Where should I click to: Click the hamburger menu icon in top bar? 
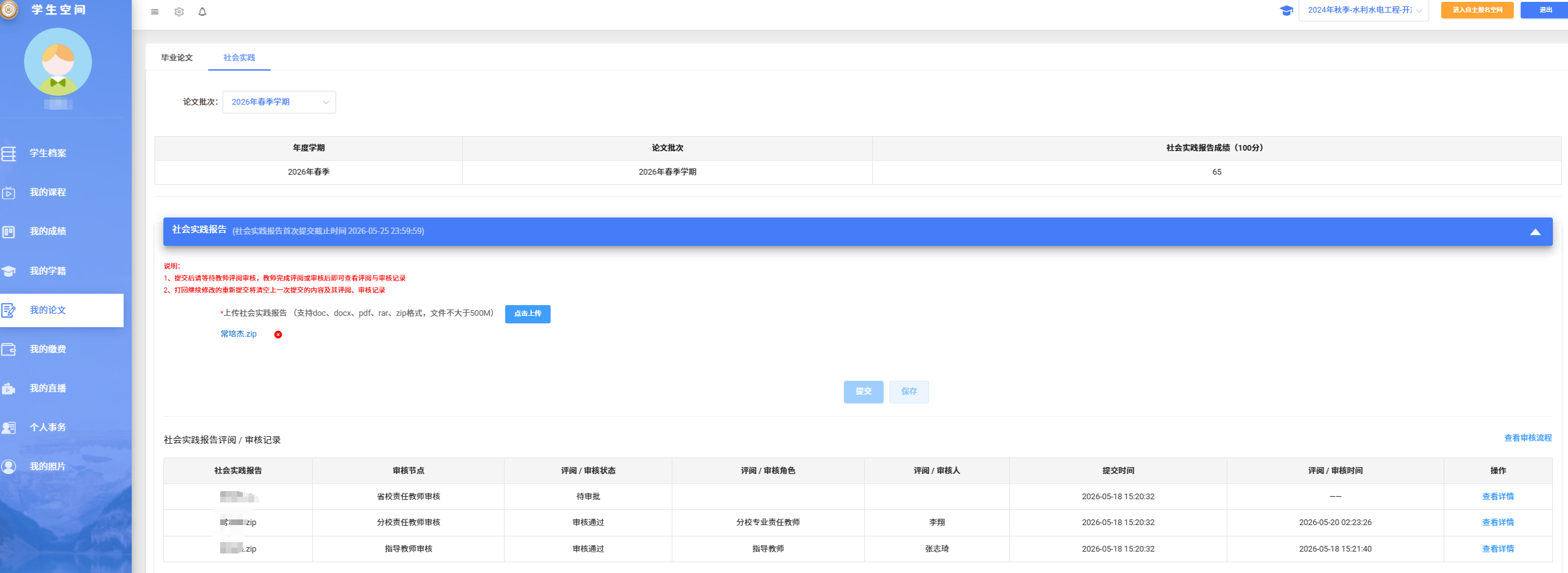click(x=155, y=12)
